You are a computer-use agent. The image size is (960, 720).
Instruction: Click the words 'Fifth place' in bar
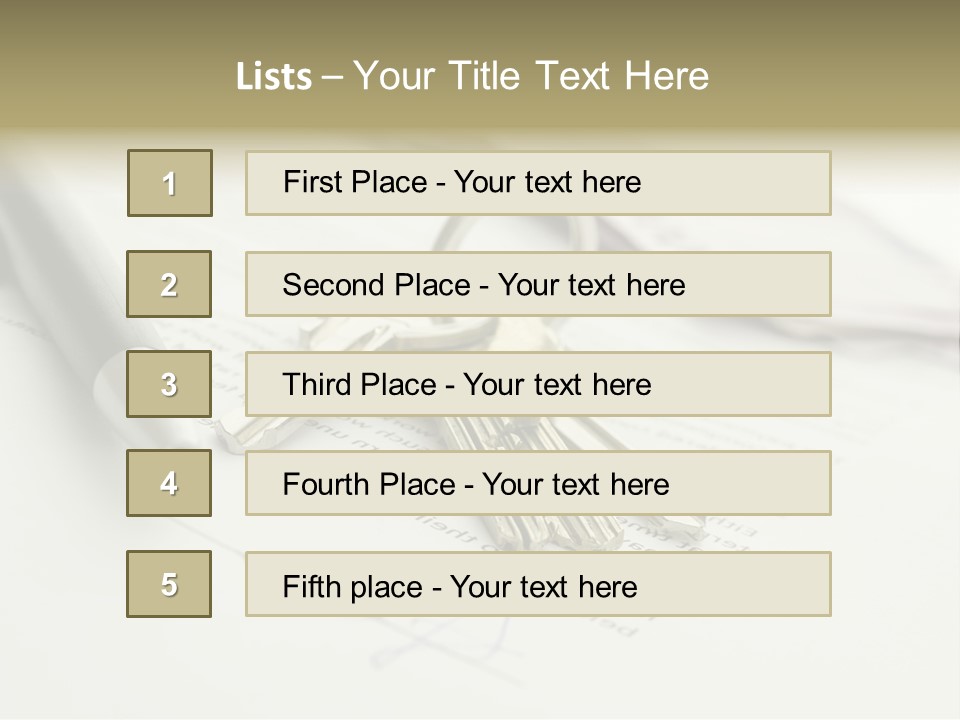tap(353, 587)
